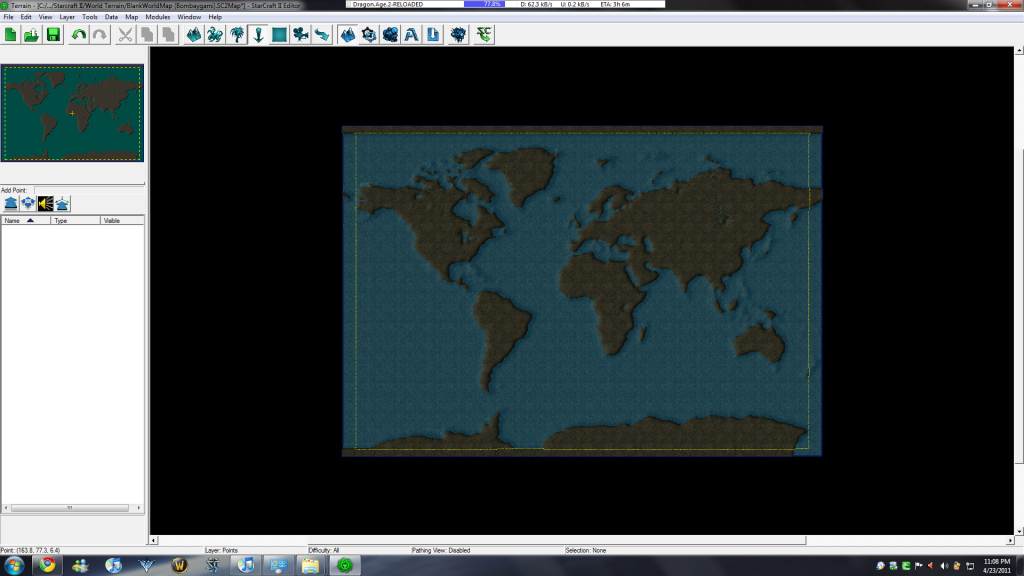Click the taskbar clock showing 11:08 PM
Image resolution: width=1024 pixels, height=576 pixels.
997,566
